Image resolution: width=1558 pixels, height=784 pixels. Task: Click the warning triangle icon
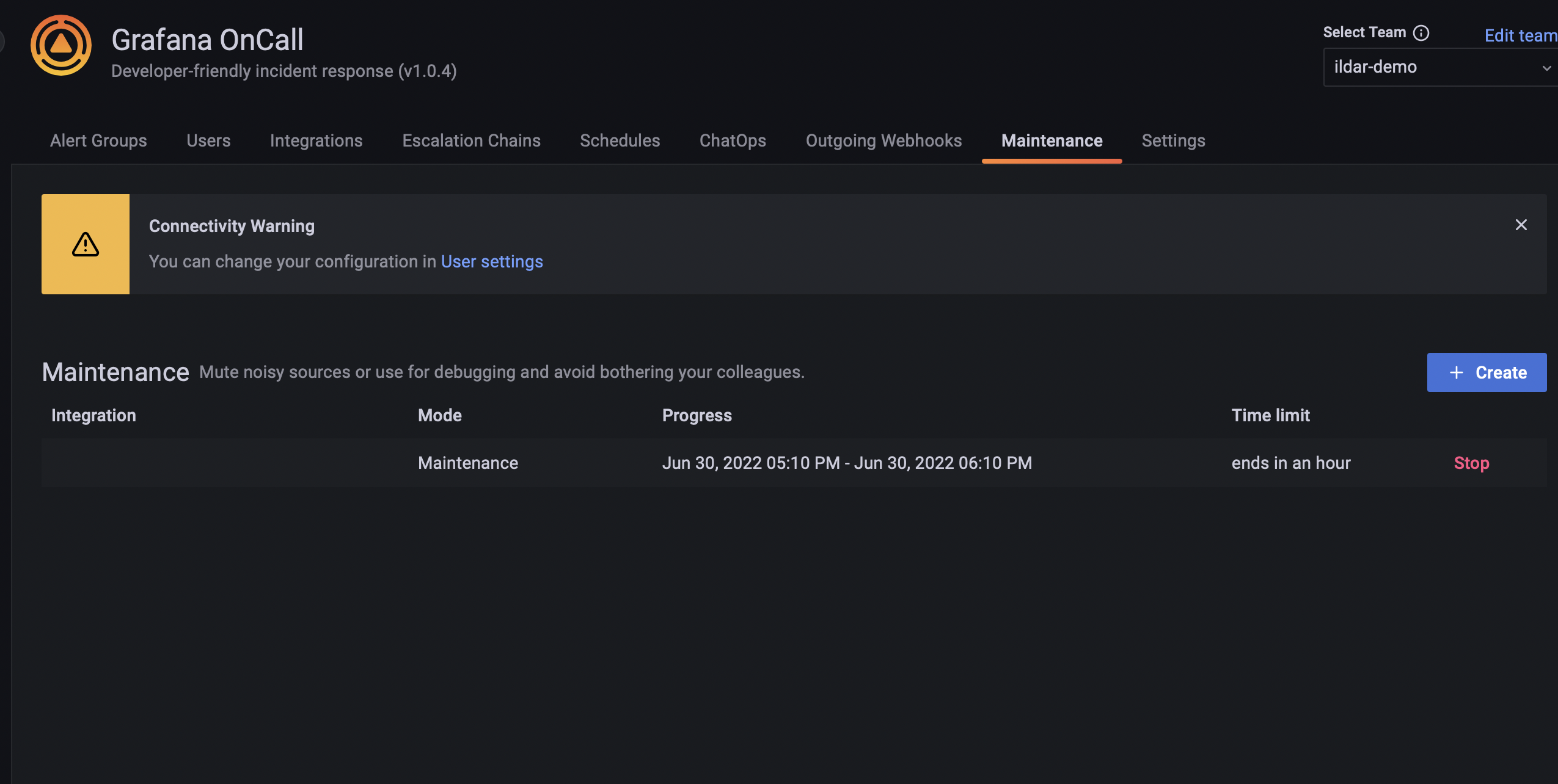[85, 244]
